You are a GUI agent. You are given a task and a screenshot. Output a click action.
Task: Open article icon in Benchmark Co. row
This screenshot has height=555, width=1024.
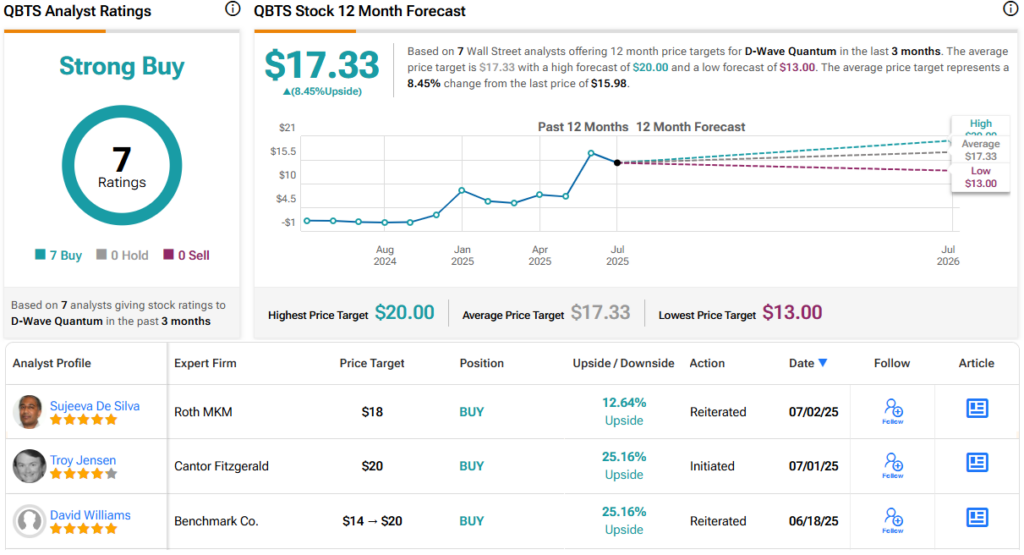click(977, 518)
